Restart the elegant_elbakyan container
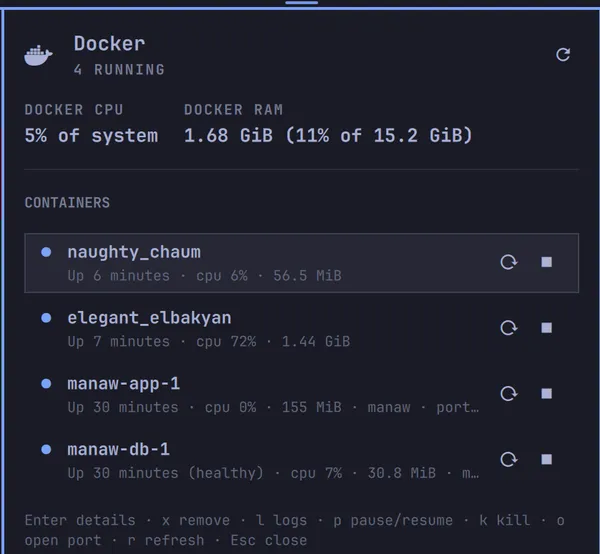Viewport: 600px width, 554px height. [x=509, y=328]
